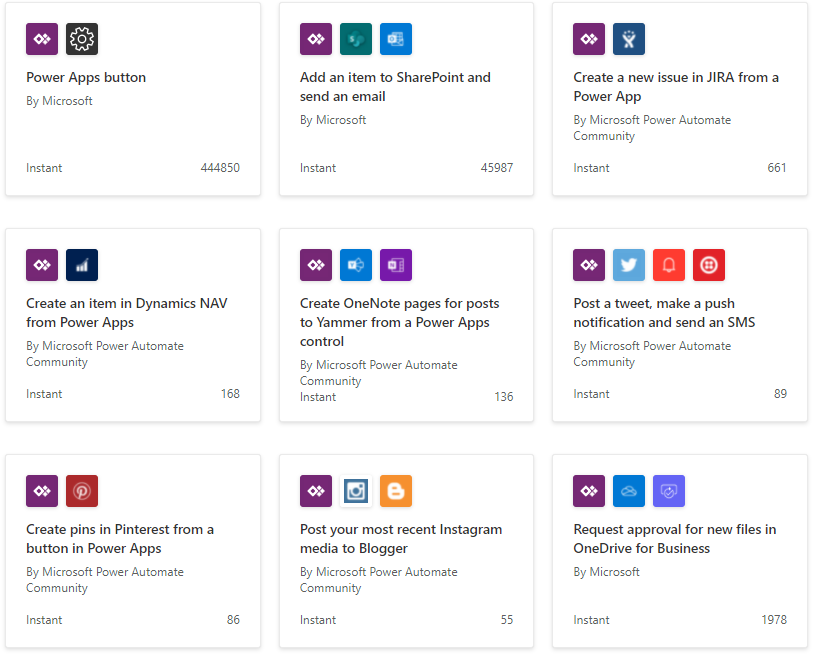Click the Outlook icon on SharePoint email card
The image size is (813, 657).
tap(396, 39)
